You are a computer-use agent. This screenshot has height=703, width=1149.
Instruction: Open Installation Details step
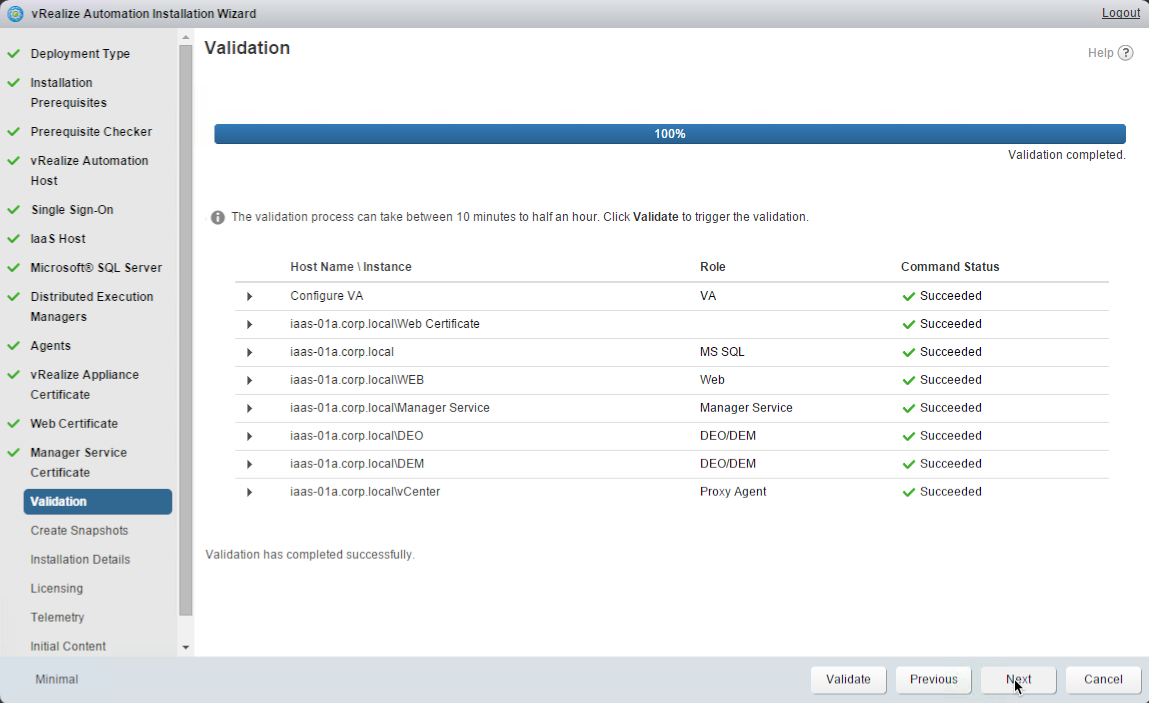click(80, 559)
